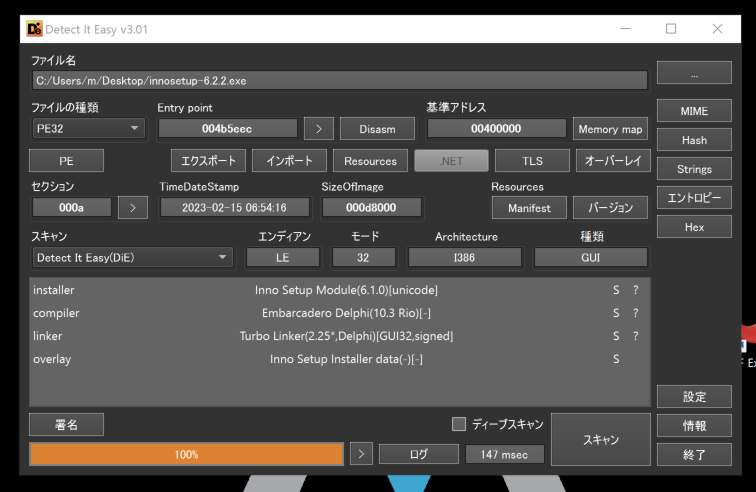Click the large スキャン scan button
This screenshot has width=756, height=492.
pos(601,439)
